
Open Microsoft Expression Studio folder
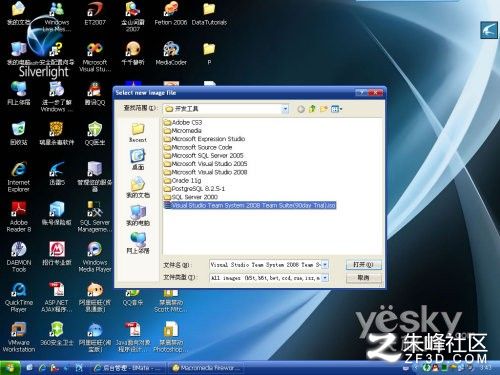coord(204,139)
